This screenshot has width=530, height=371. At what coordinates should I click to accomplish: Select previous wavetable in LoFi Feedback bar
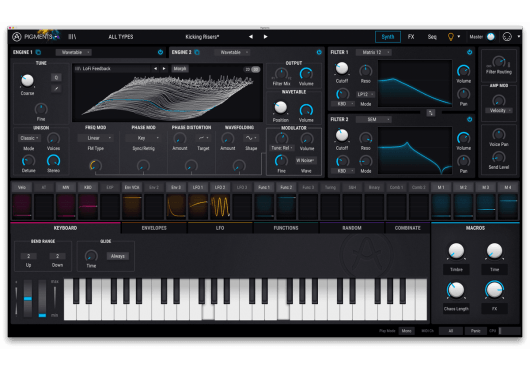click(x=155, y=69)
